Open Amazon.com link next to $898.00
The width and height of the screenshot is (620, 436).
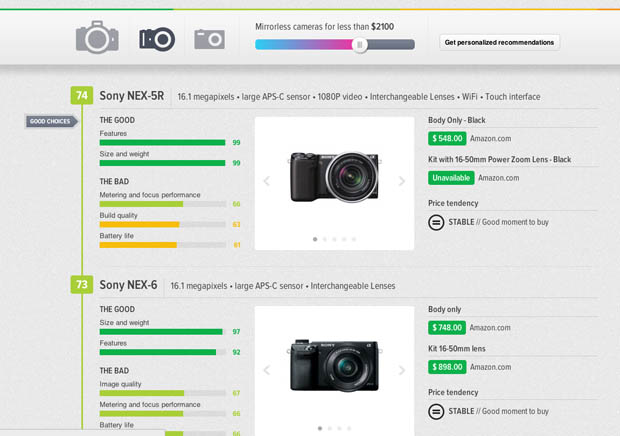pos(490,367)
